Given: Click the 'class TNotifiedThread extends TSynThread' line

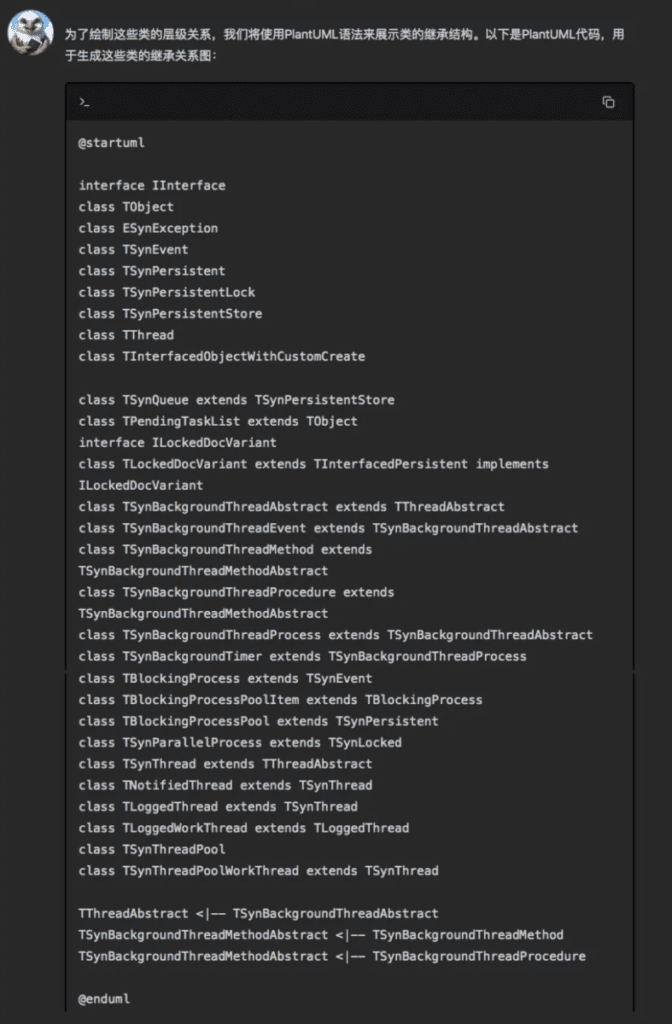Looking at the screenshot, I should (225, 785).
